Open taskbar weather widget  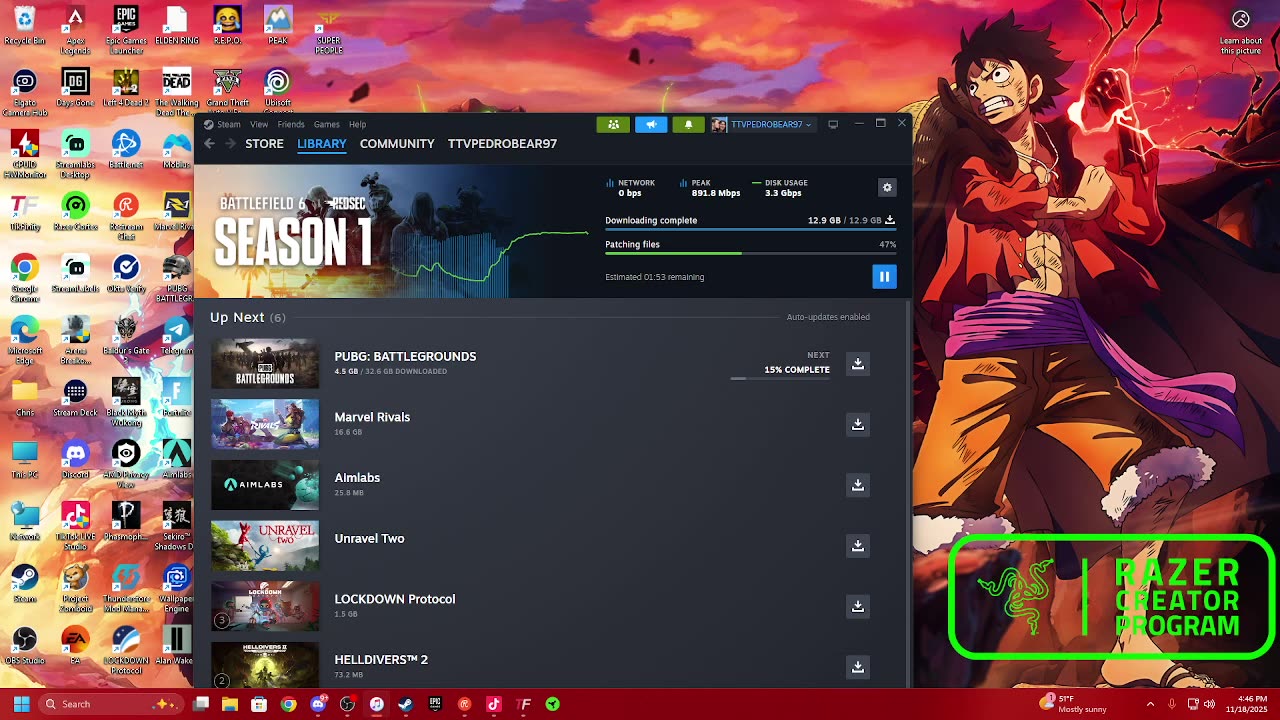coord(1073,704)
